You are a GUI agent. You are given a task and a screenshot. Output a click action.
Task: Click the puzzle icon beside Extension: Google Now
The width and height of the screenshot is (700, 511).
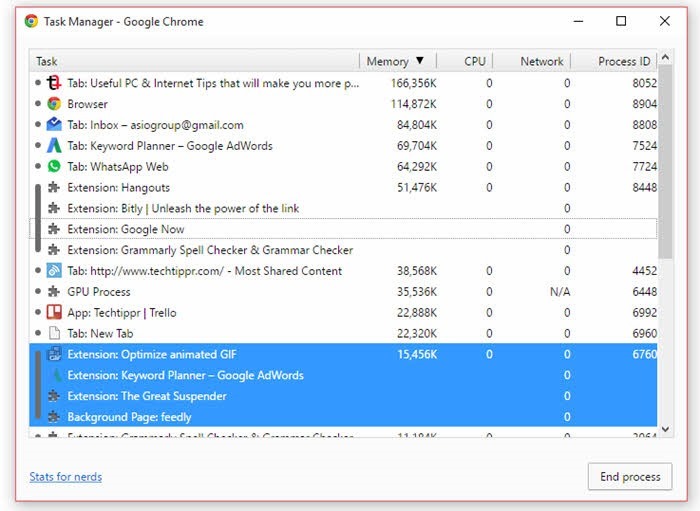[54, 229]
